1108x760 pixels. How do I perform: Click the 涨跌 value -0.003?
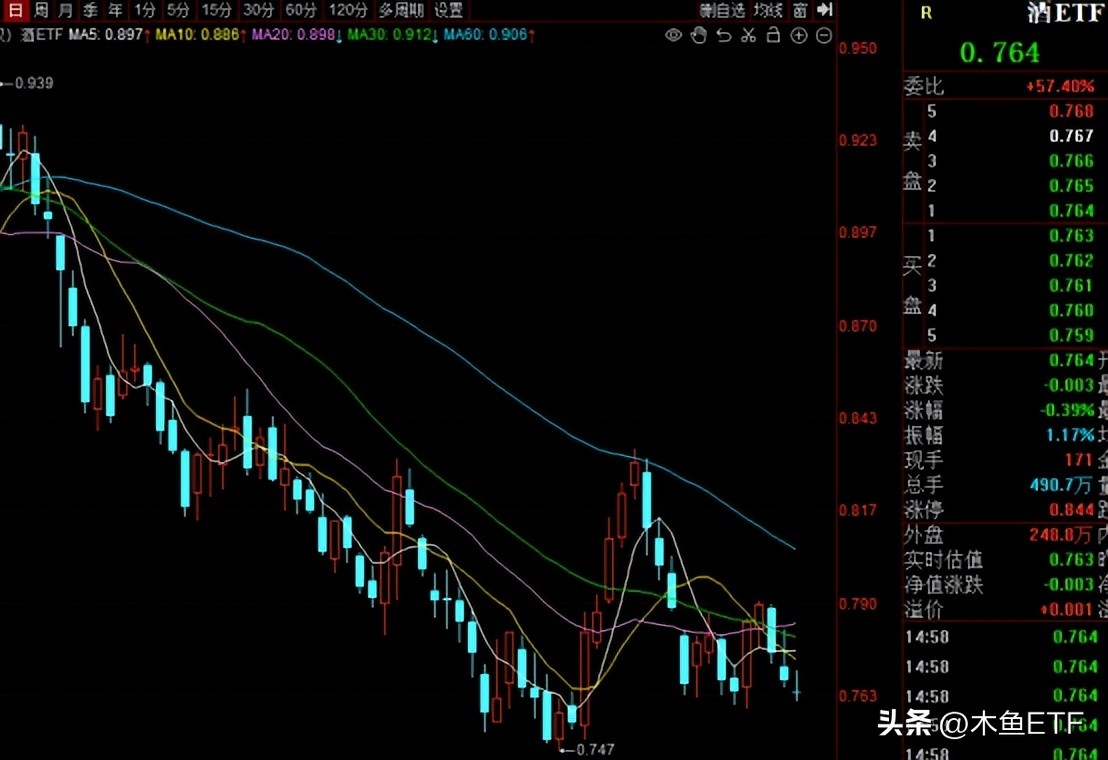pyautogui.click(x=1069, y=385)
